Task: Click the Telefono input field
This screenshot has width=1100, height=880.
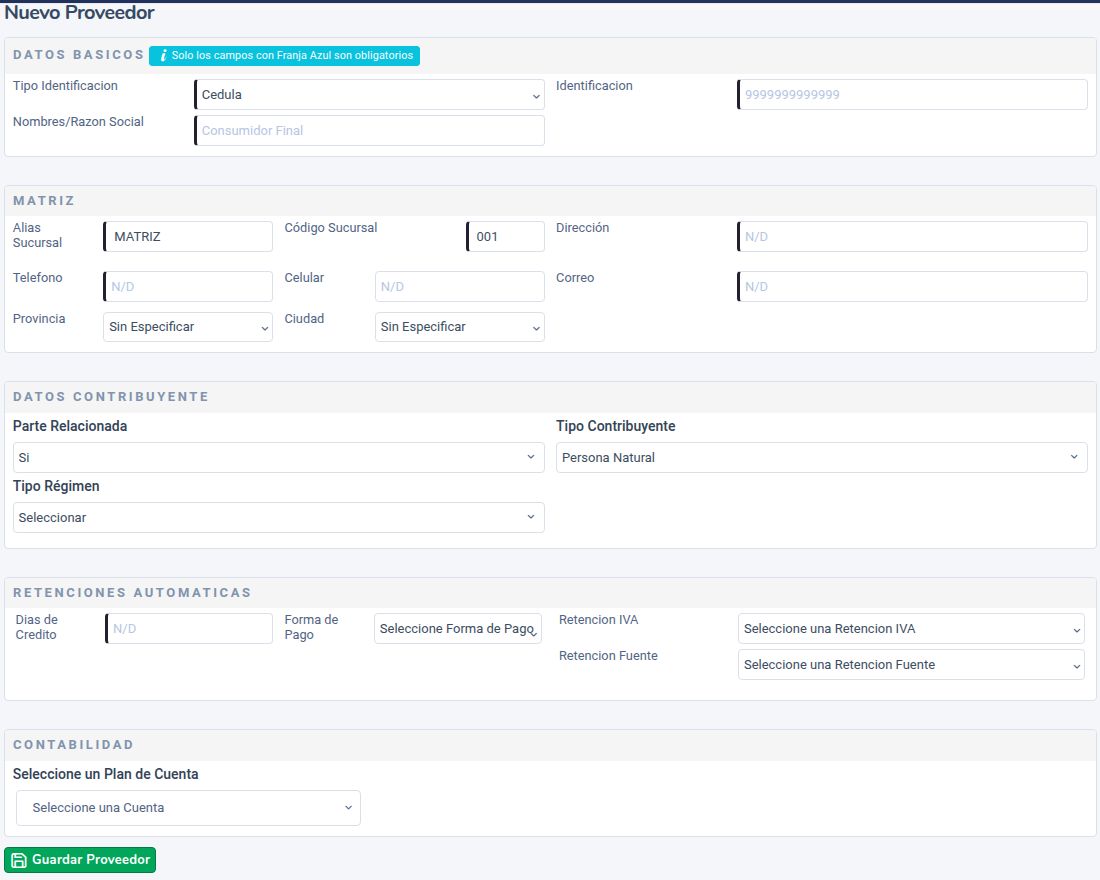Action: (x=187, y=286)
